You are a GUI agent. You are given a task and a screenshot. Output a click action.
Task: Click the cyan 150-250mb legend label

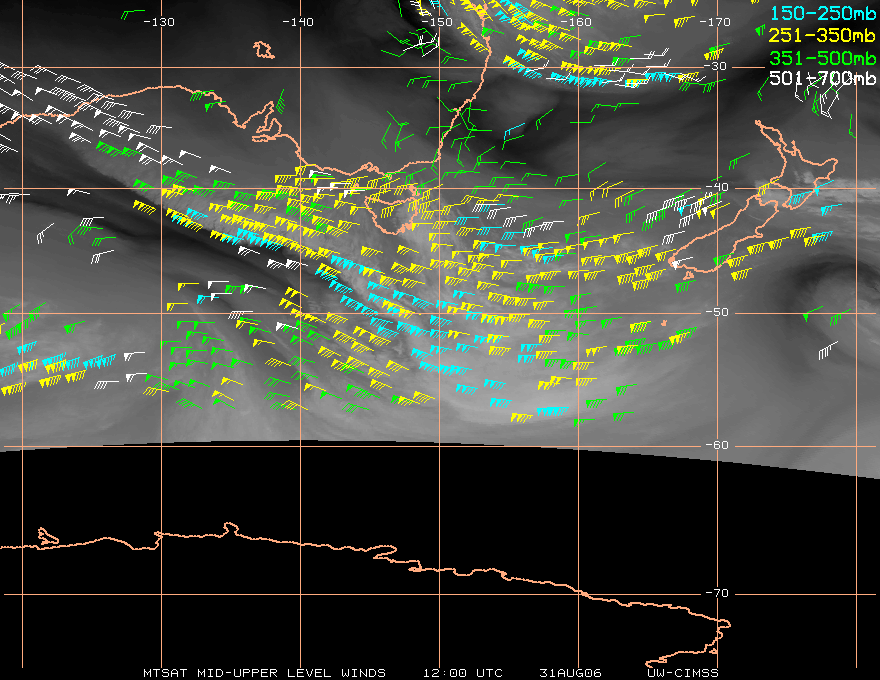822,13
